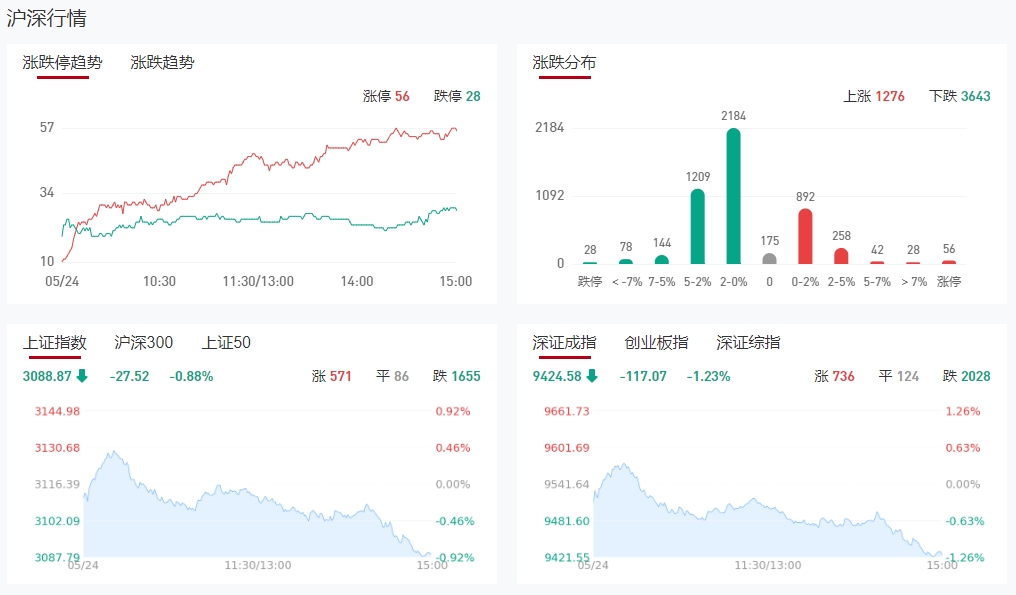Select the 深证成指 tab

(564, 342)
